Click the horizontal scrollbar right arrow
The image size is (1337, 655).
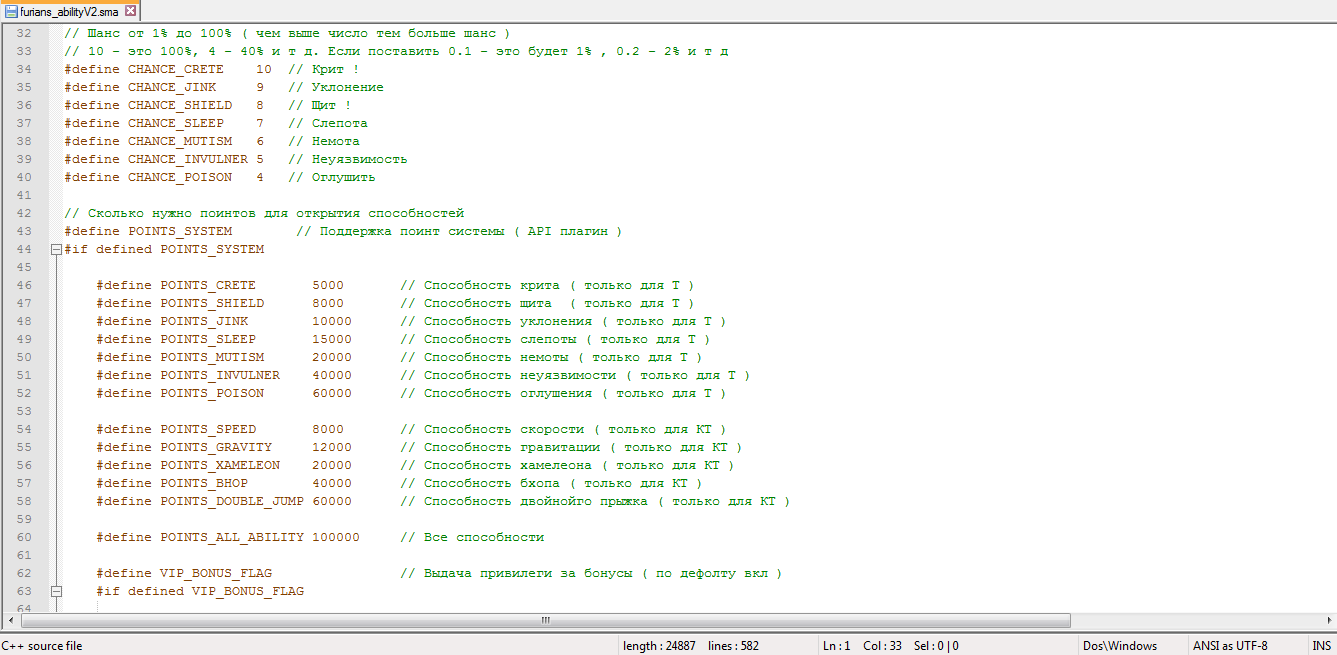(1326, 620)
